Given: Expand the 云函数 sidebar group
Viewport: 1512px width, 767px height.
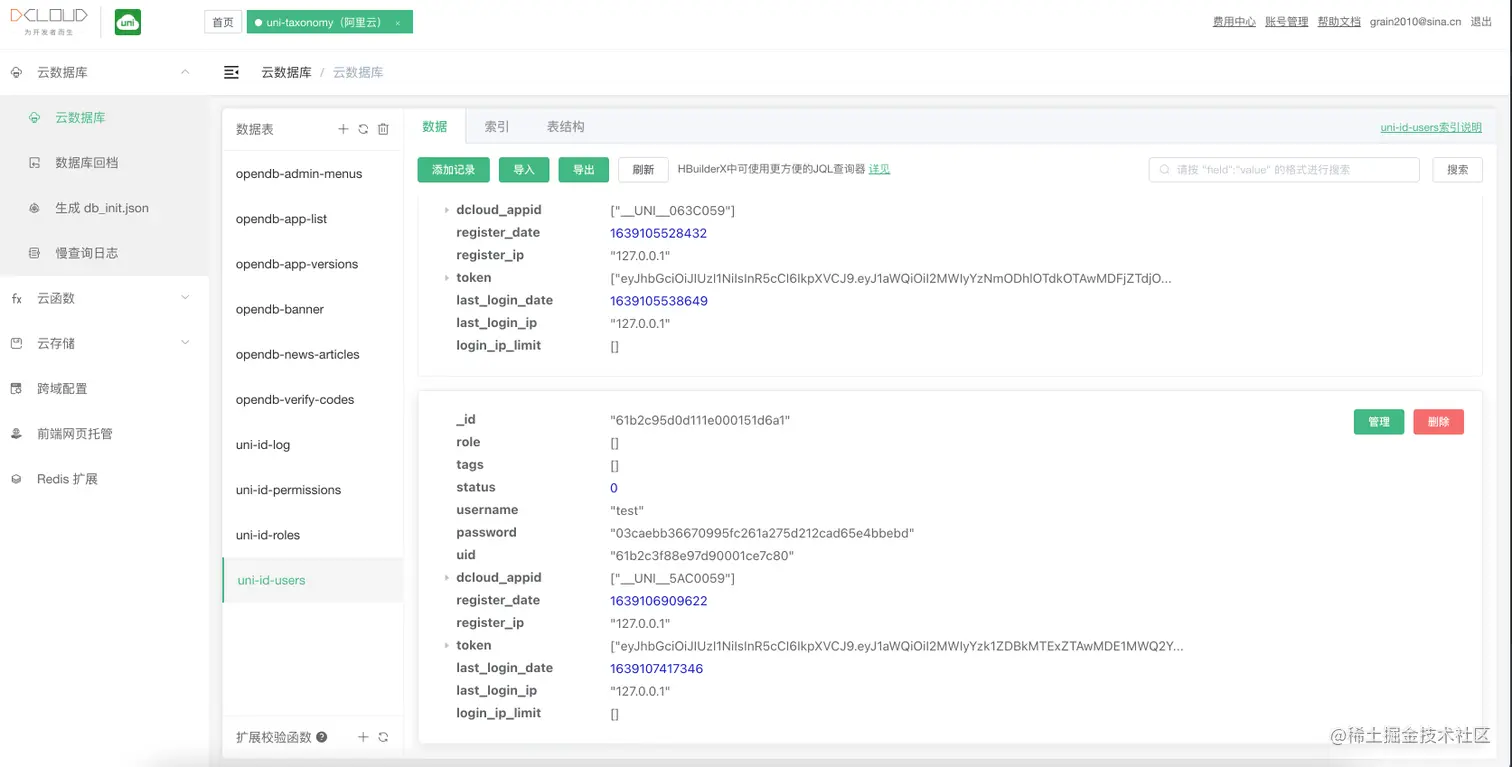Looking at the screenshot, I should [104, 298].
